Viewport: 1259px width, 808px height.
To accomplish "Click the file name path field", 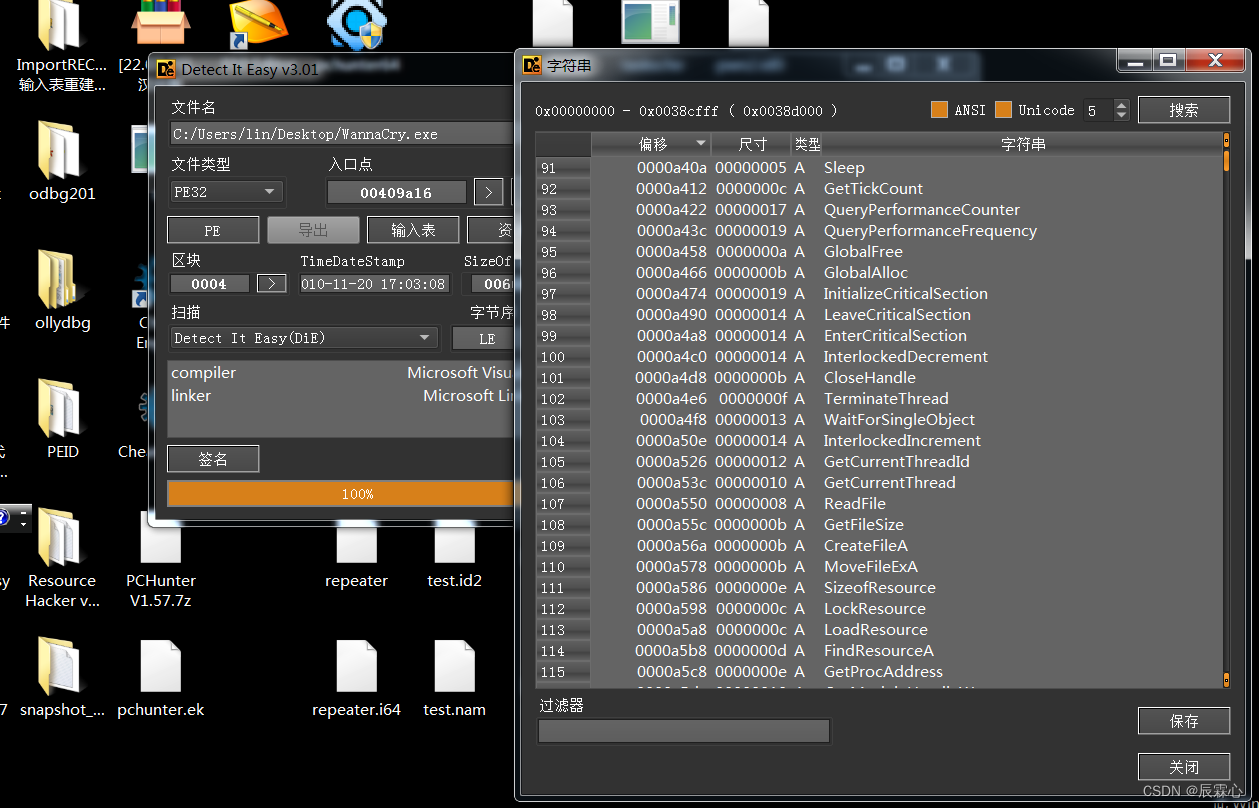I will (x=342, y=134).
